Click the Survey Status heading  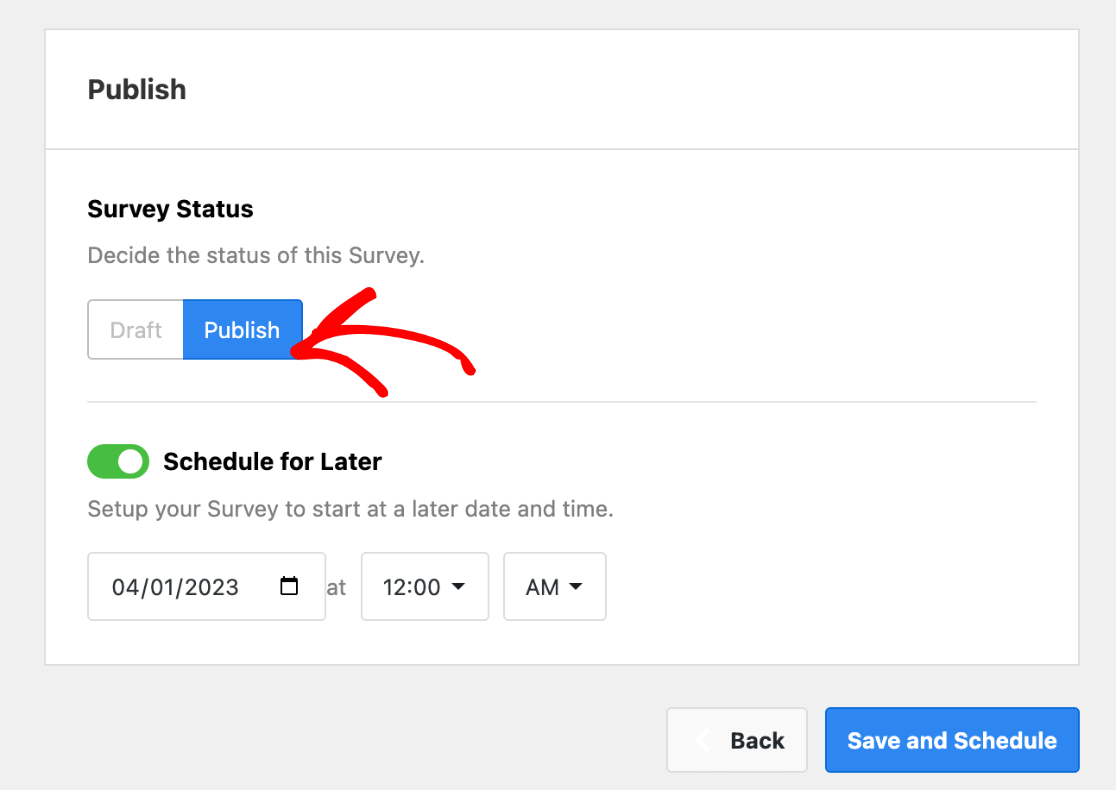170,209
